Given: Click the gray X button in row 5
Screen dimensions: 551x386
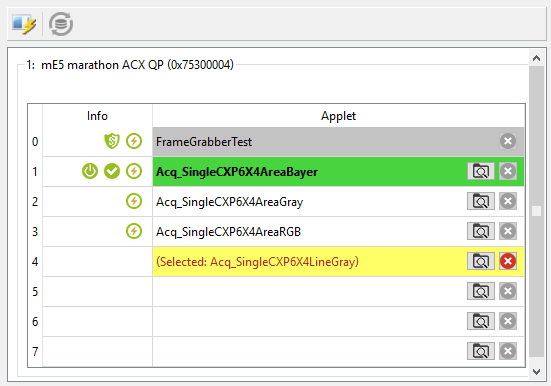Looking at the screenshot, I should click(508, 291).
